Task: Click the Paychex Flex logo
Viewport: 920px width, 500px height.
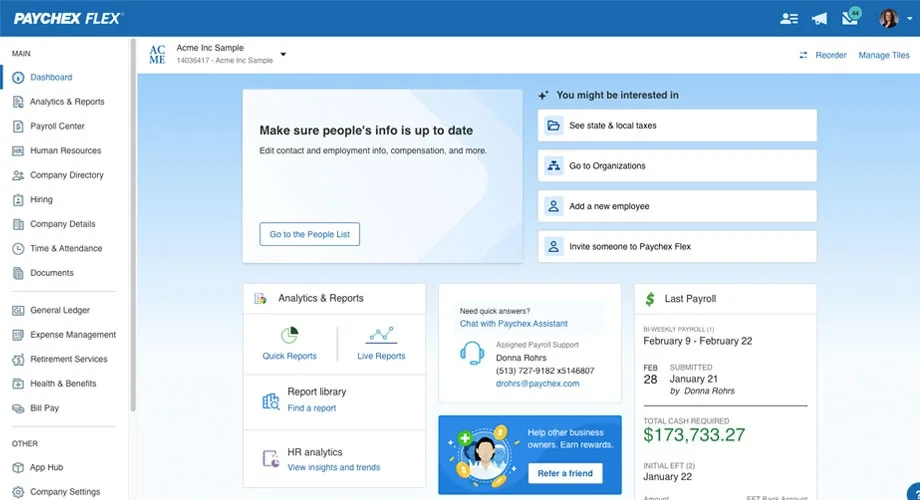Action: point(68,19)
